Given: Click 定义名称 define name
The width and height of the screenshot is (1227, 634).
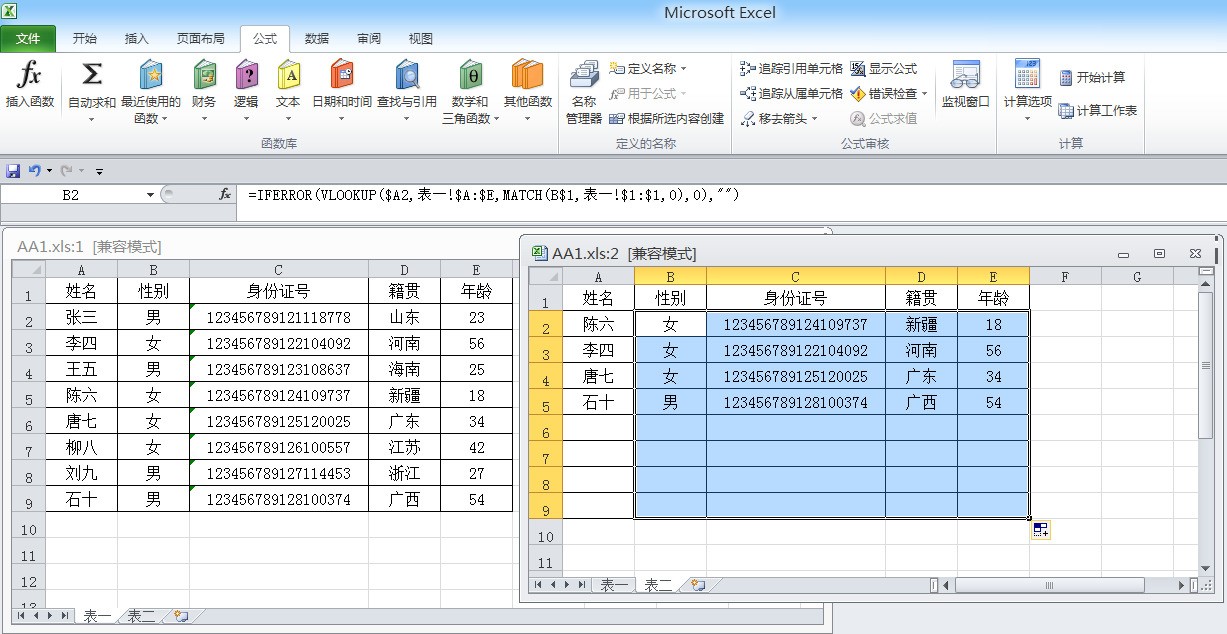Looking at the screenshot, I should 649,69.
